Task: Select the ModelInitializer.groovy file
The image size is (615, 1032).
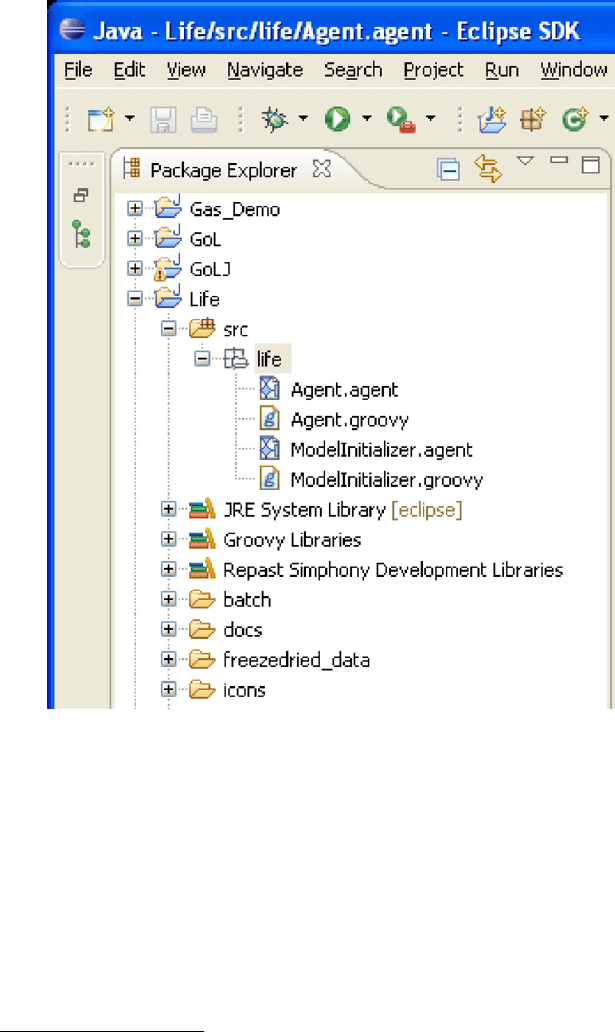Action: [x=387, y=480]
